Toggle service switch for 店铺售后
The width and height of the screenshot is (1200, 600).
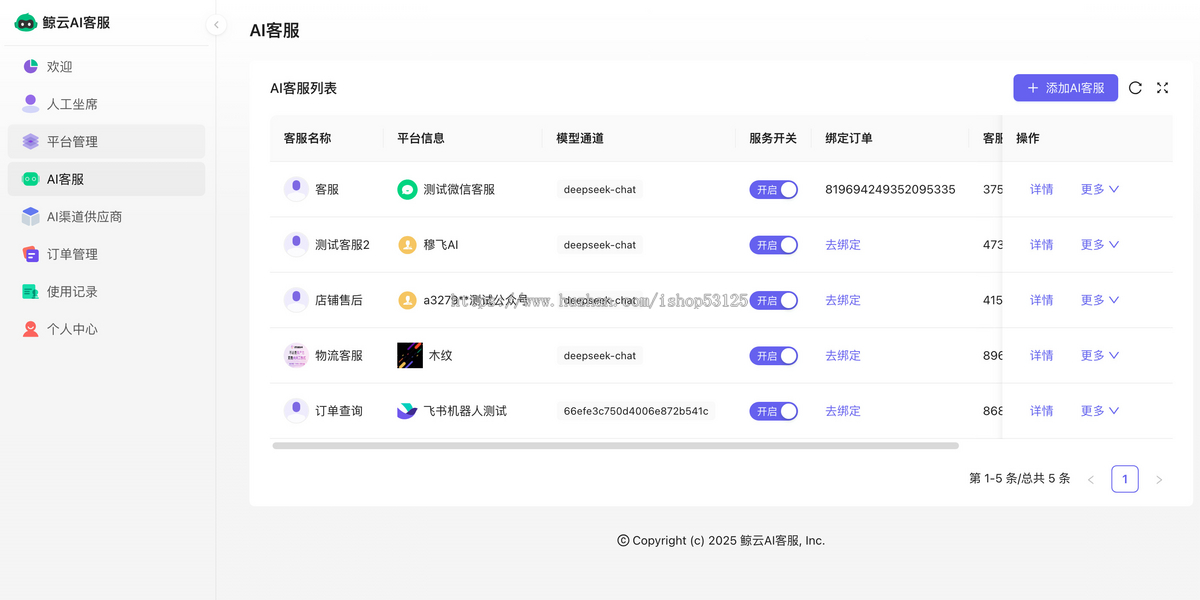pos(774,300)
